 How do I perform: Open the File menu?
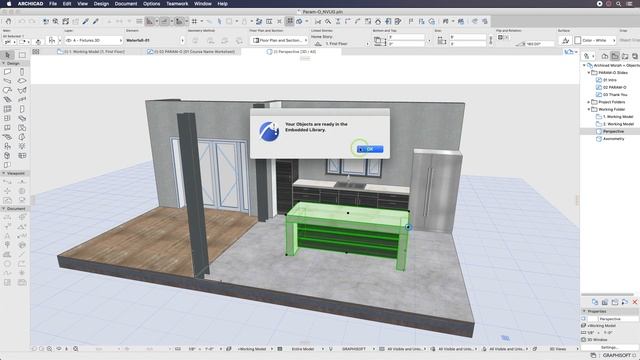tap(53, 4)
